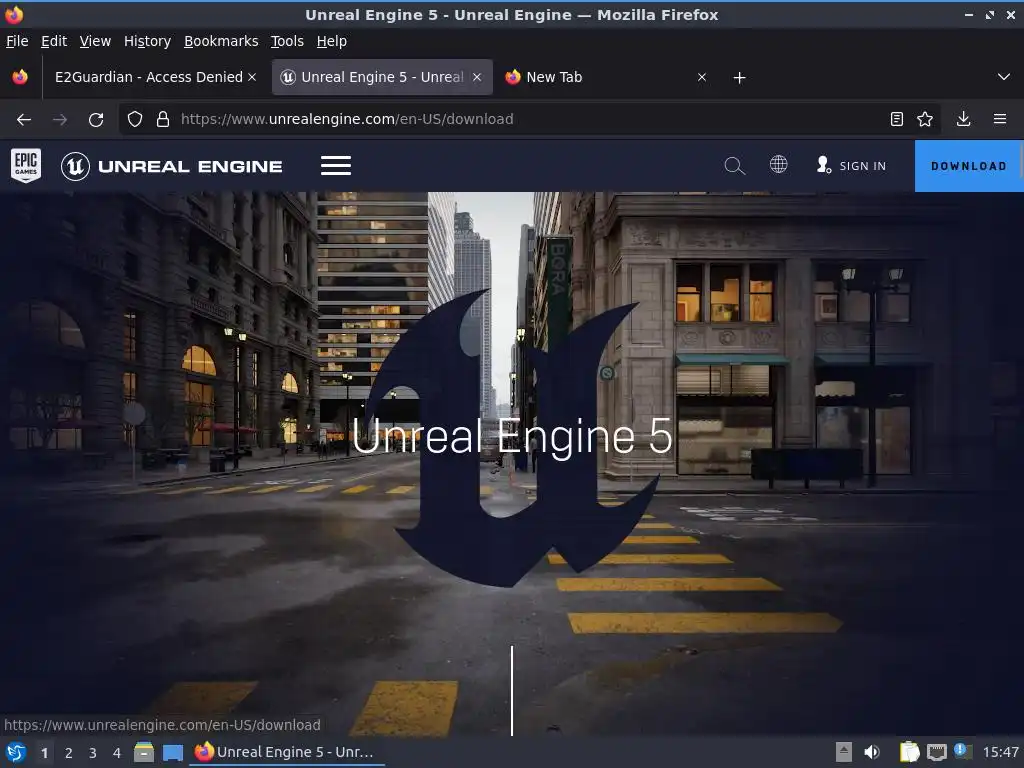Click the clipboard tray icon
The width and height of the screenshot is (1024, 768).
coord(909,752)
